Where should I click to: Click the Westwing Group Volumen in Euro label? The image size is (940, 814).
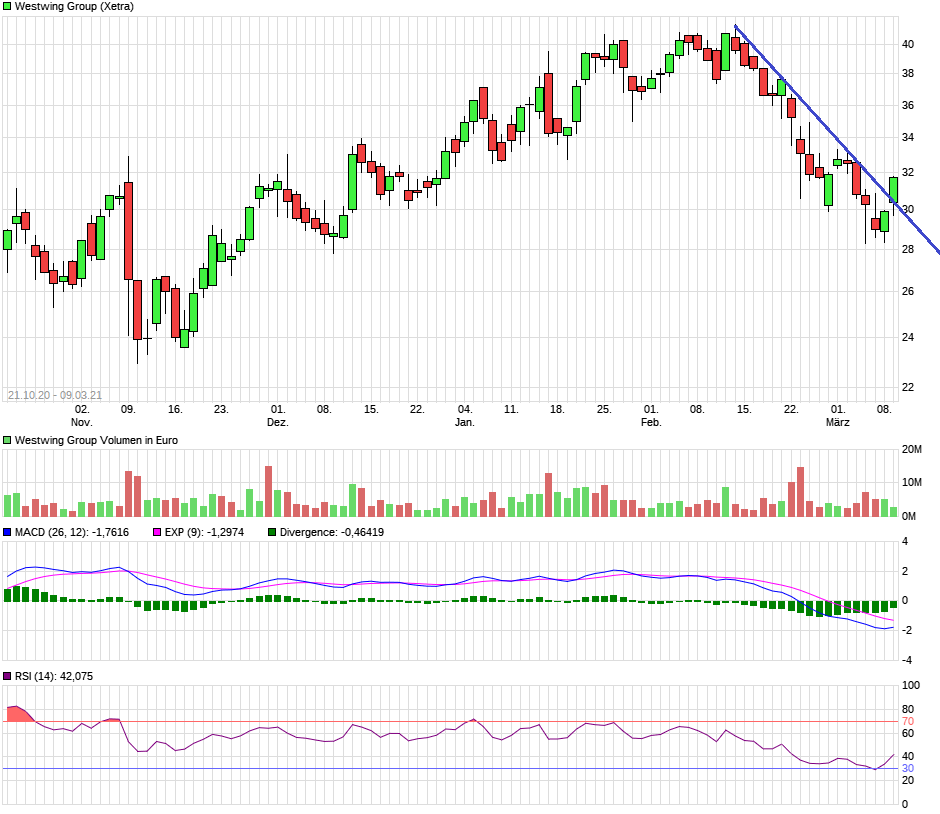click(96, 440)
